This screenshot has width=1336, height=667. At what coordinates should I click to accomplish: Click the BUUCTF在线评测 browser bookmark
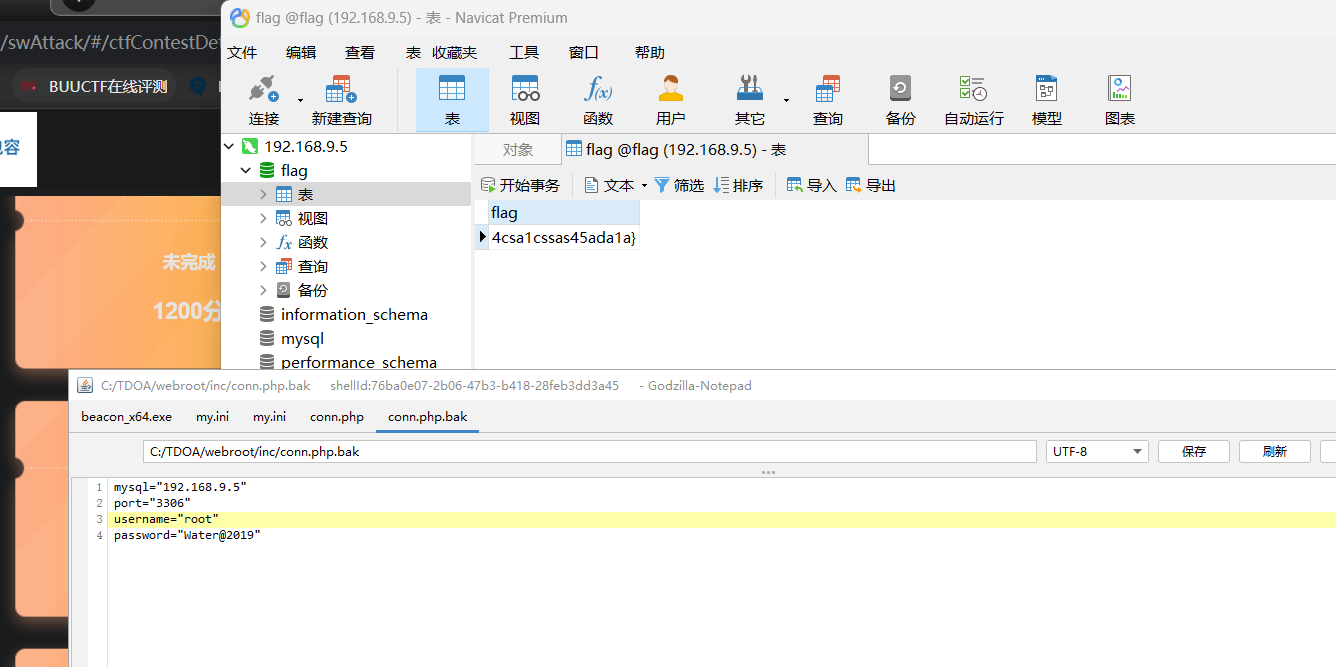click(x=95, y=86)
